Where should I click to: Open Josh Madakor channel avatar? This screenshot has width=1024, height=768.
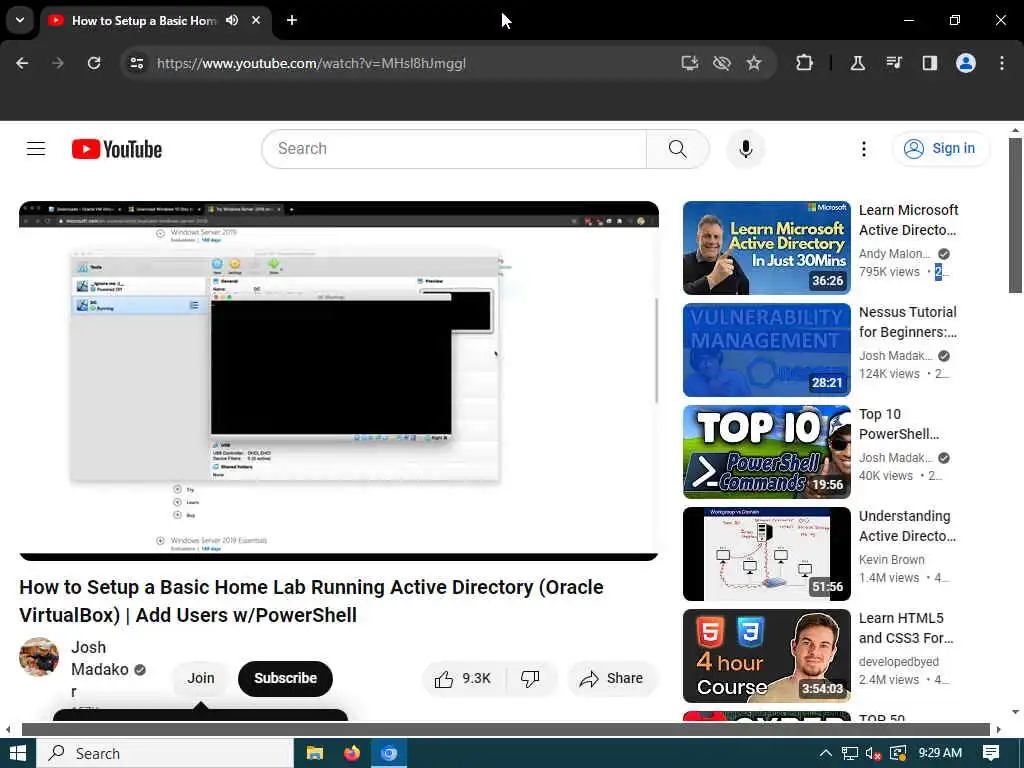[x=39, y=657]
